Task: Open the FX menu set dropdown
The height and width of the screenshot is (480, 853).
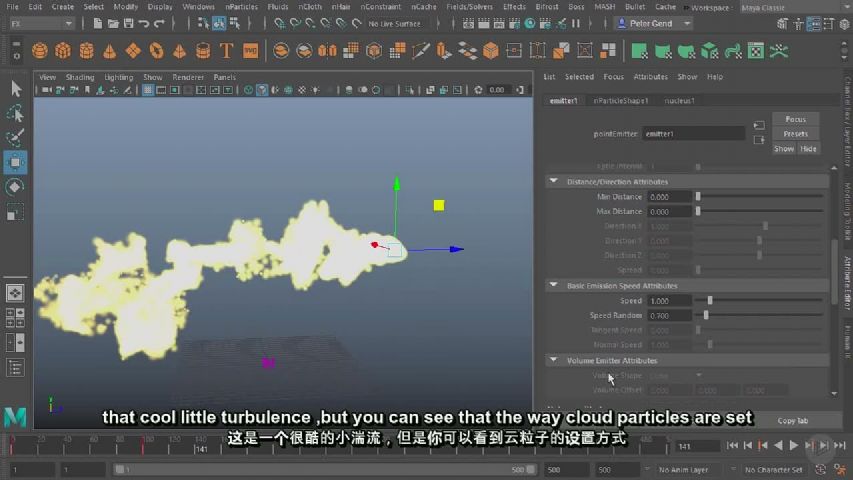Action: [x=41, y=24]
